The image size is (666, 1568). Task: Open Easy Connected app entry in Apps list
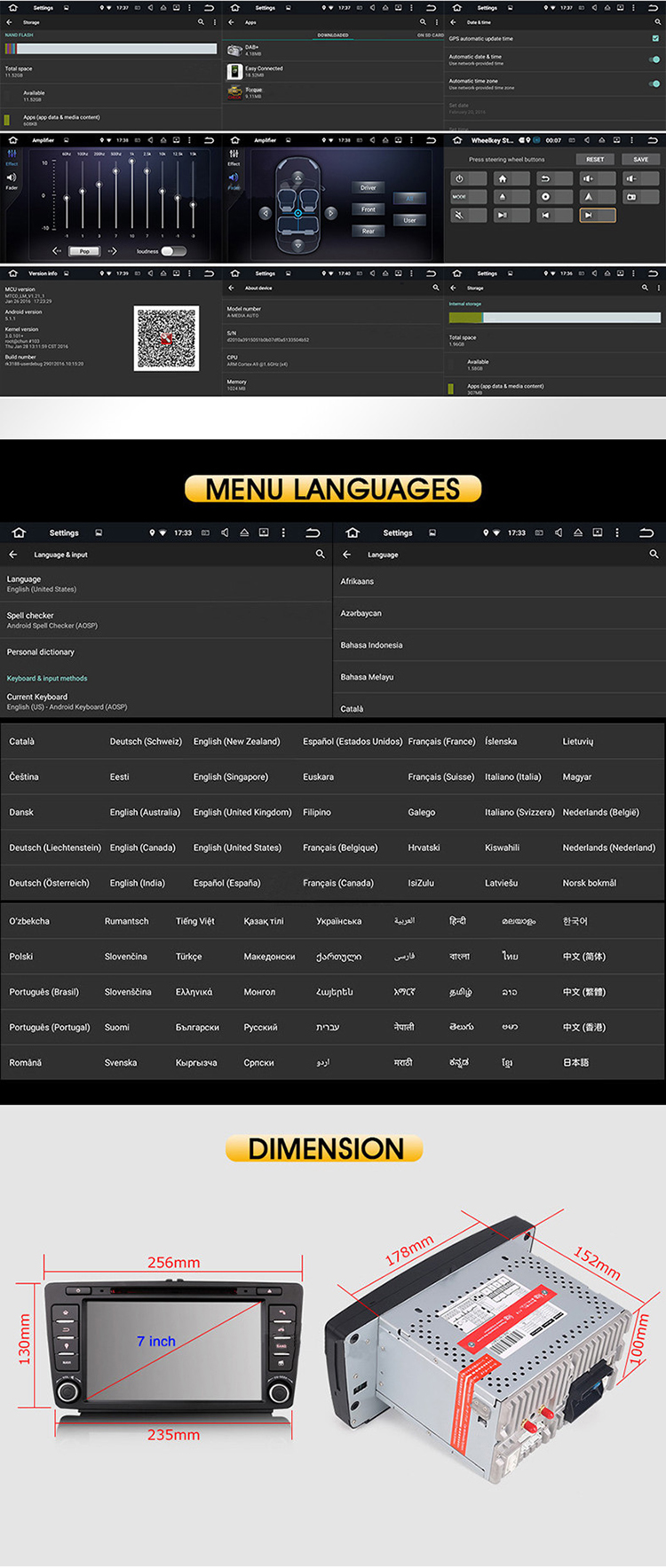pos(333,71)
